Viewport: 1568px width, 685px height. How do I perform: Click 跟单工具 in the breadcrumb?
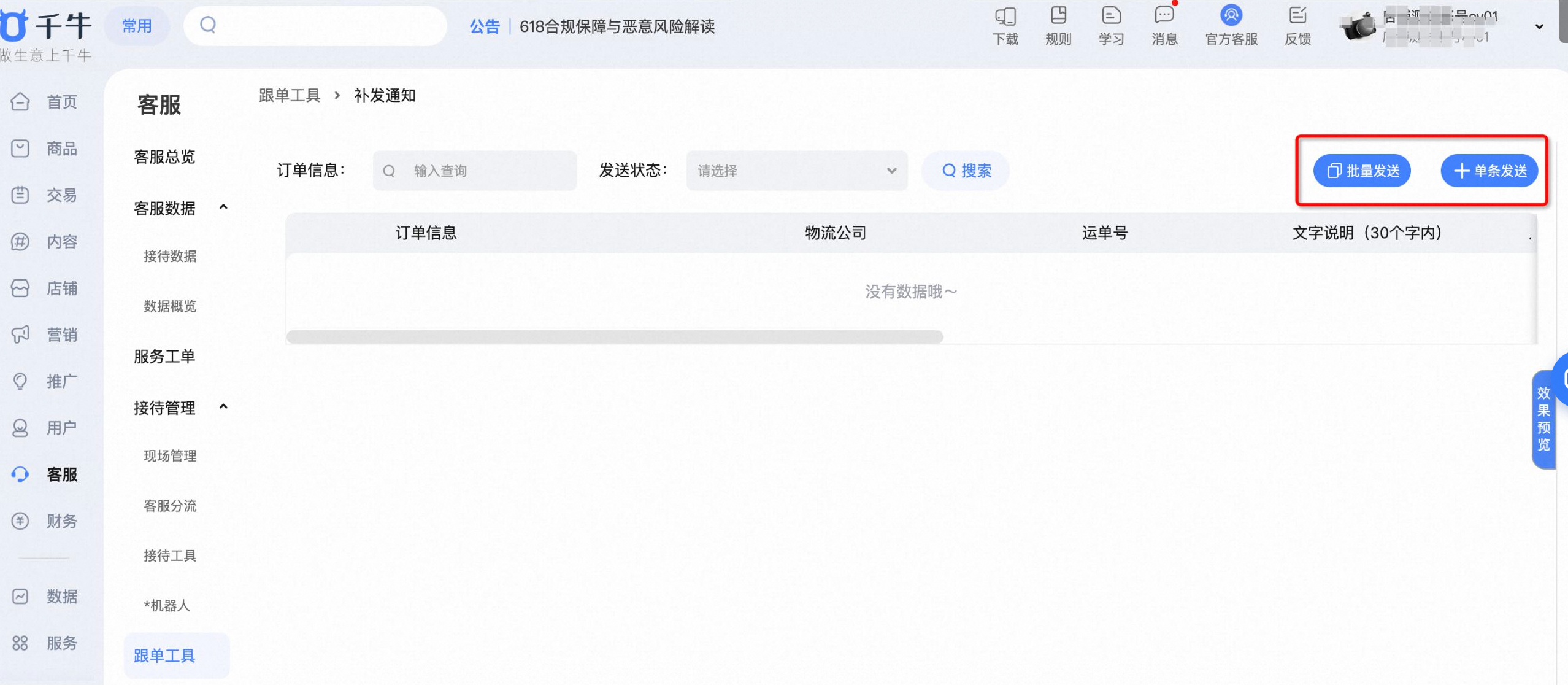290,96
